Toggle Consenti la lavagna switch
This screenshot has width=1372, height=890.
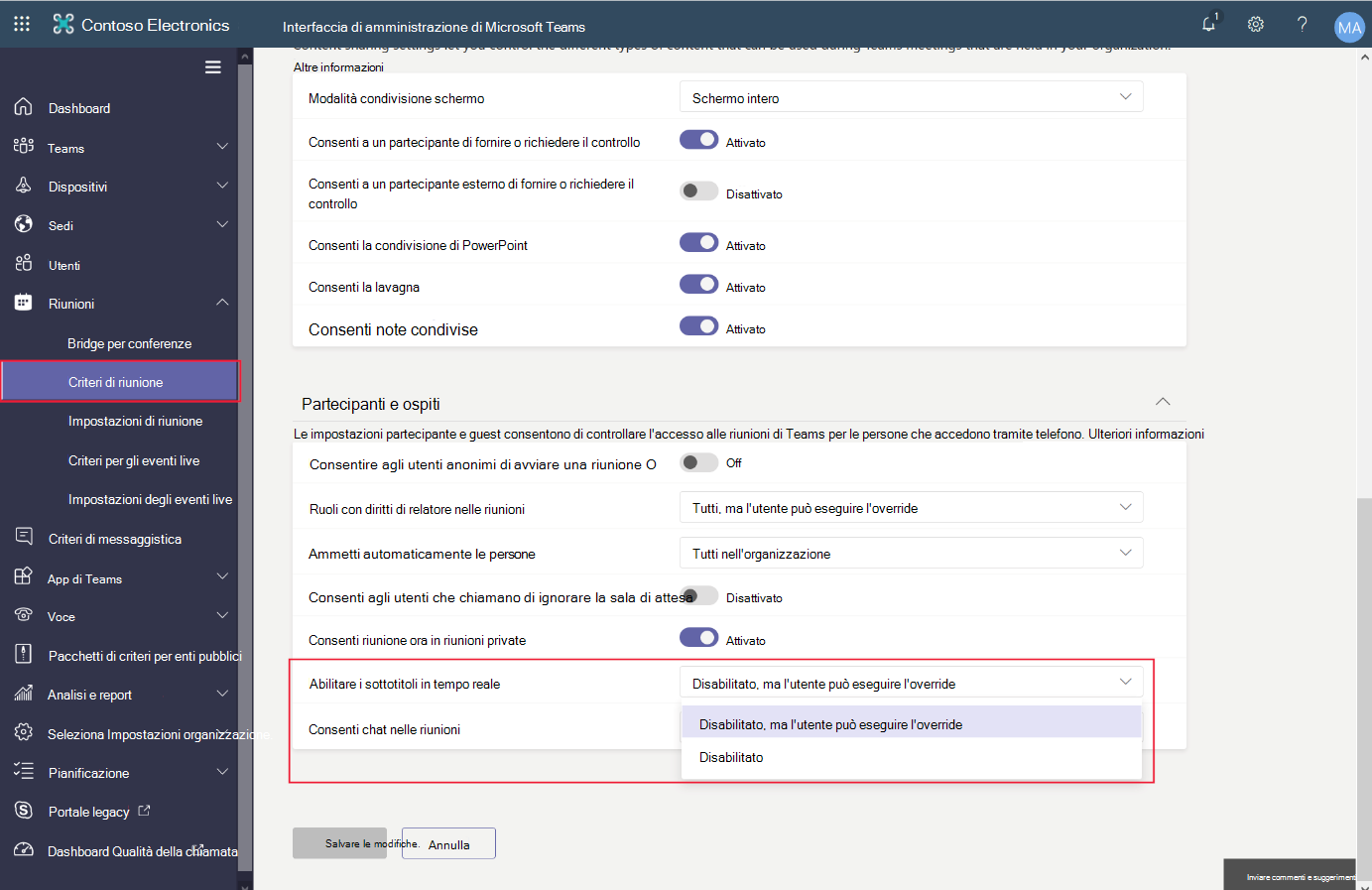(x=698, y=285)
